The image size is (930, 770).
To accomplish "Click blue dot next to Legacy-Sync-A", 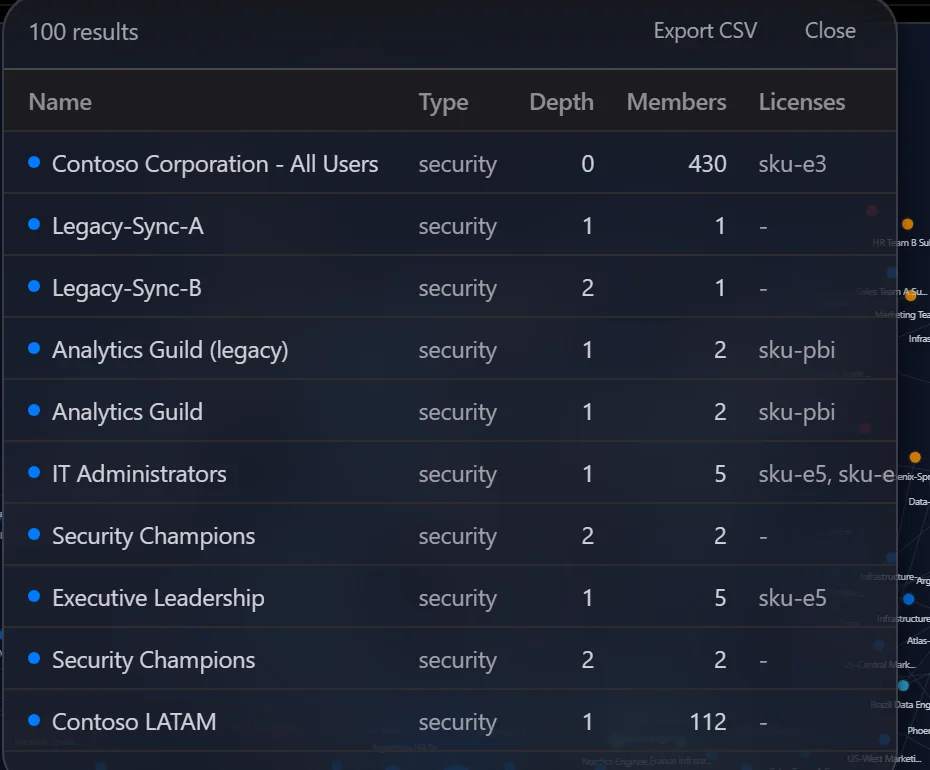I will (x=34, y=224).
